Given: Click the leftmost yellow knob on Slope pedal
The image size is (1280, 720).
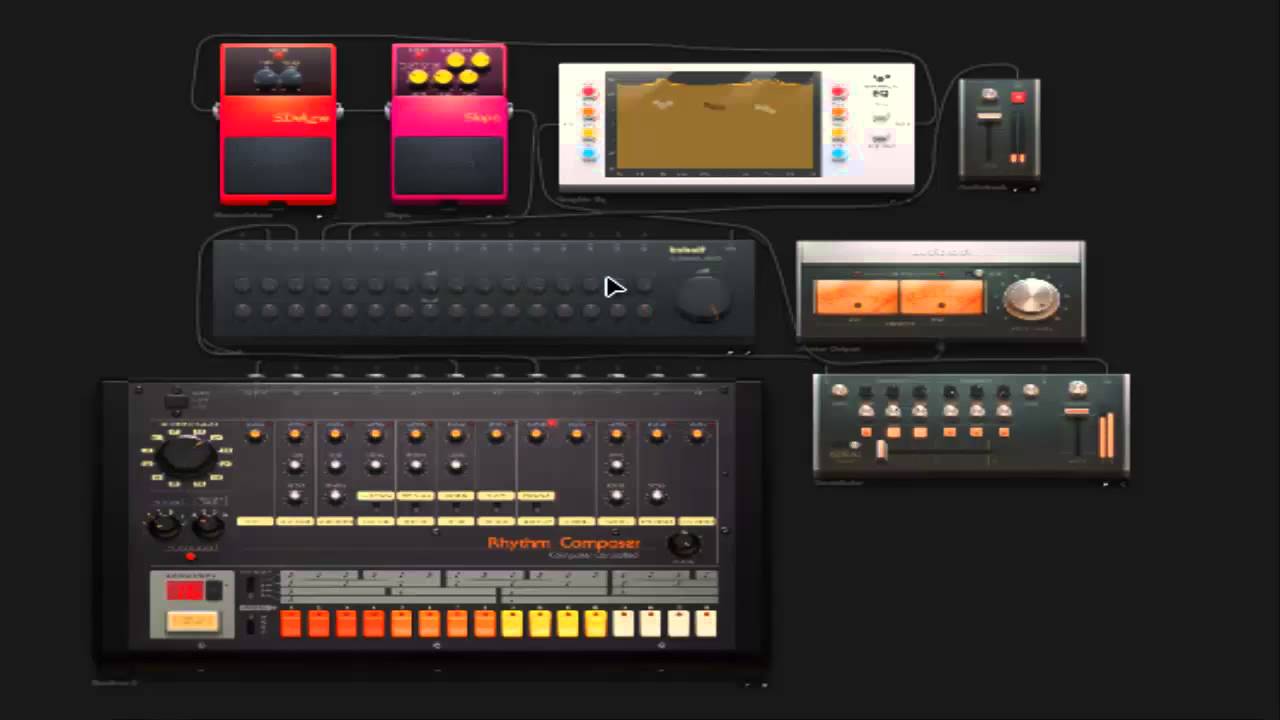Looking at the screenshot, I should click(418, 77).
